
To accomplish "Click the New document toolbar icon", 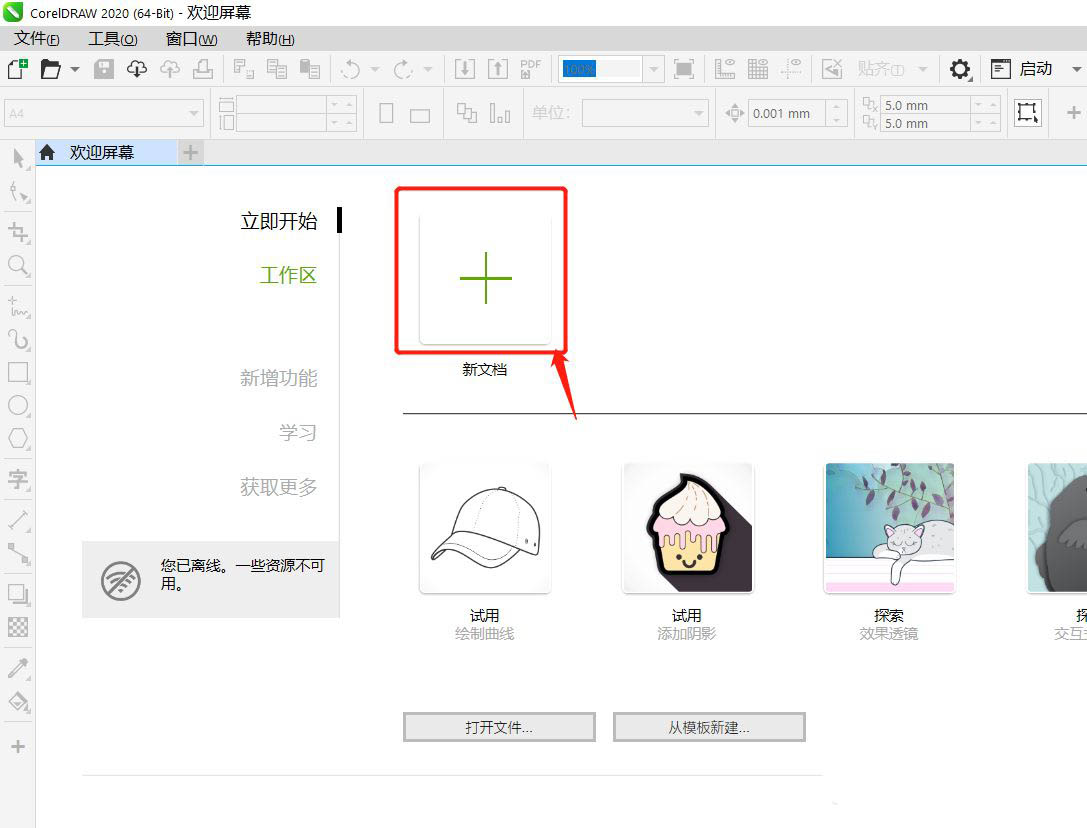I will (x=17, y=69).
